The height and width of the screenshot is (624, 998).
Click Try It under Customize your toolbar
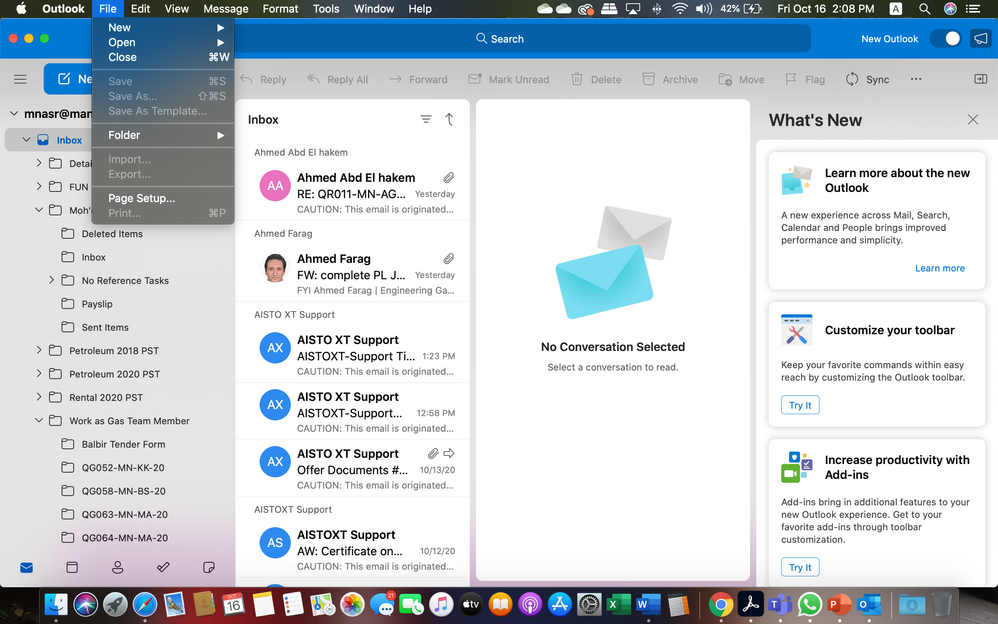[800, 405]
